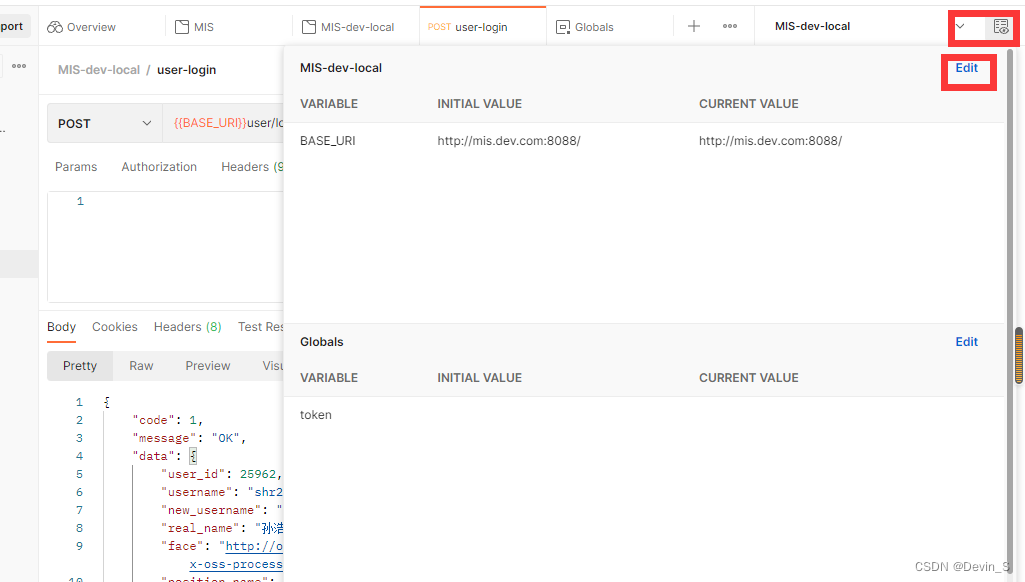Switch to the Globals tab
Screen dimensions: 1025x582
584,27
